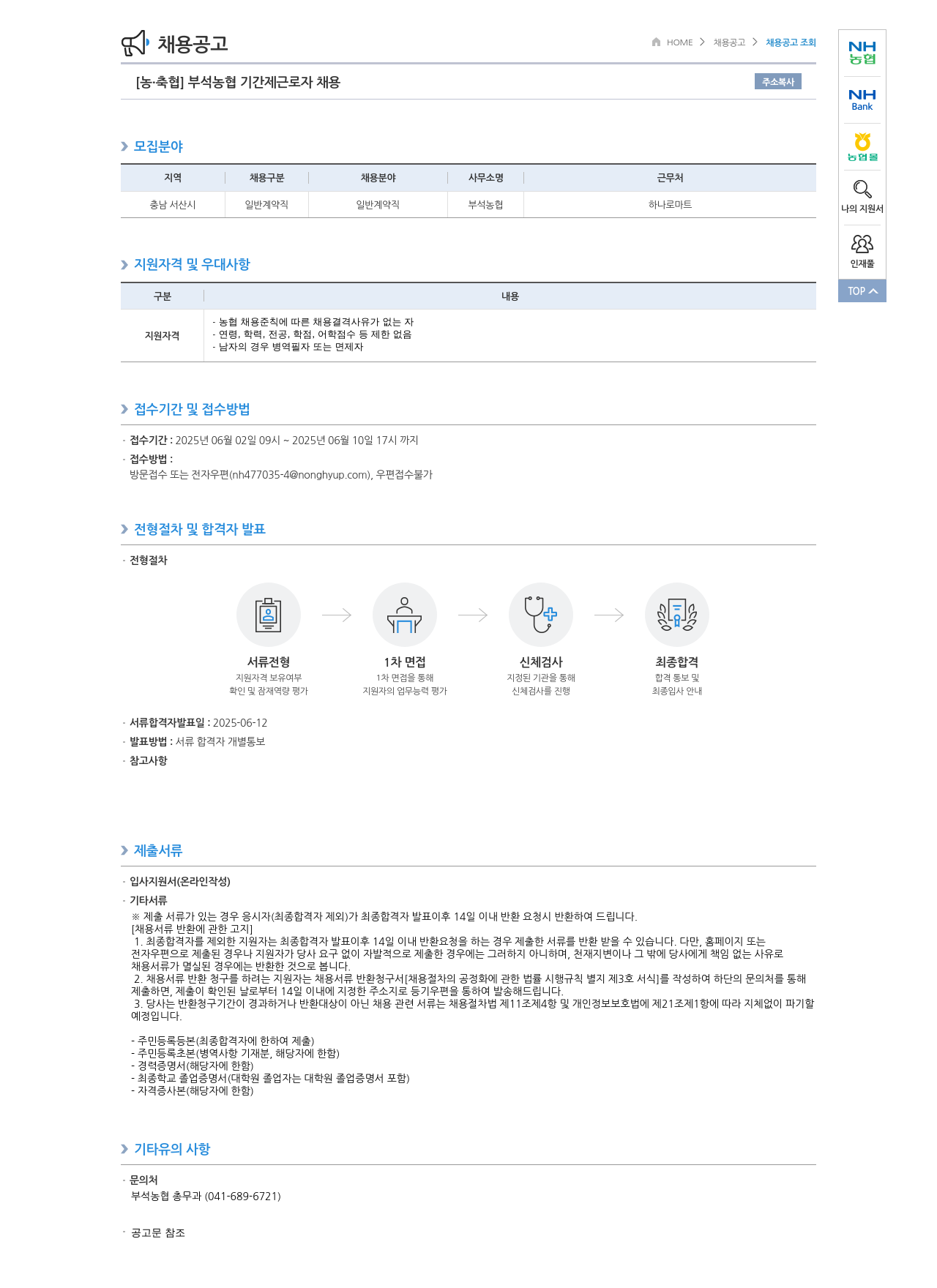Open the 농협몰 logo link
Image resolution: width=937 pixels, height=1288 pixels.
tap(862, 147)
